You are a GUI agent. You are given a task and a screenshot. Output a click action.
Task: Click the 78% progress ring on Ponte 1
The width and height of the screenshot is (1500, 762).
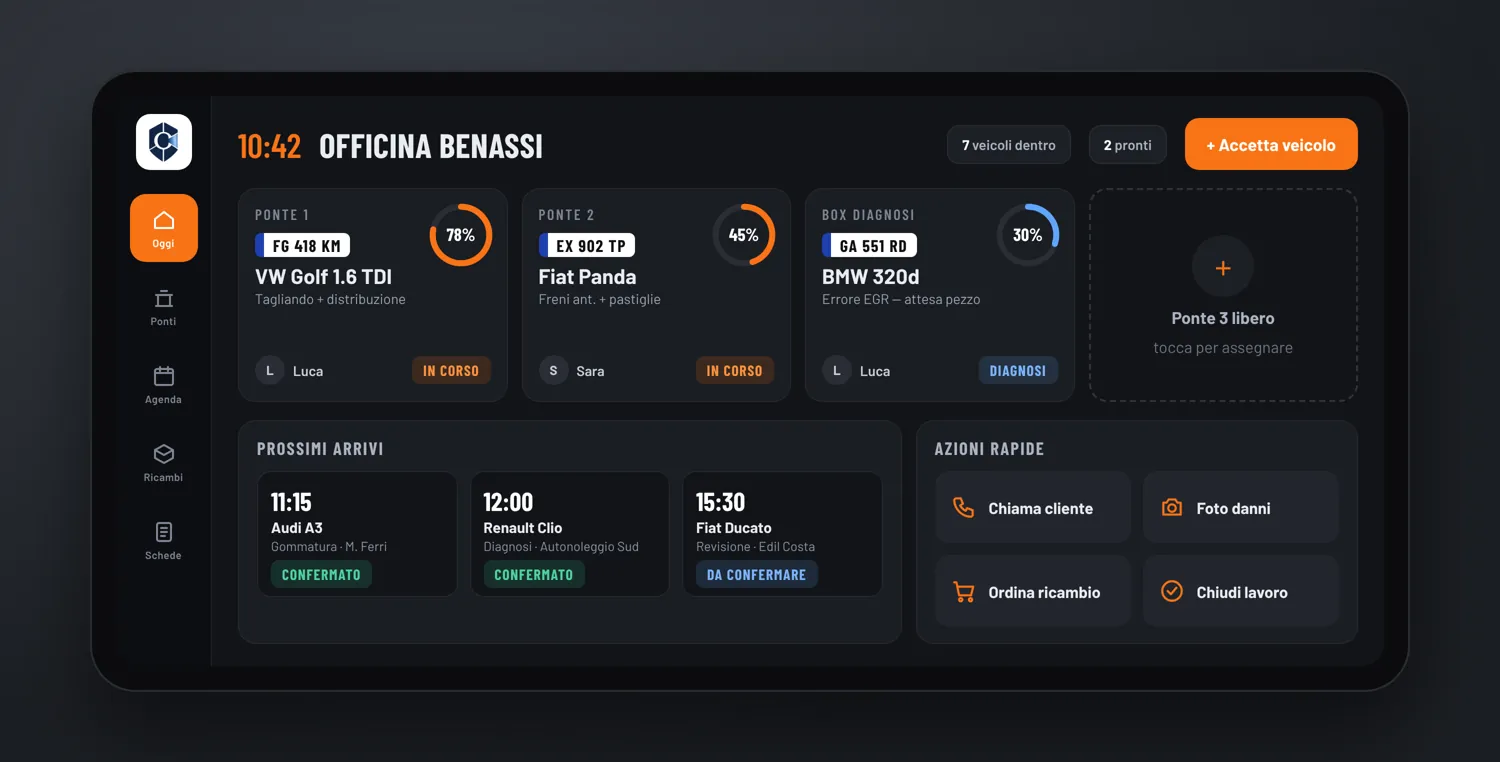(x=461, y=235)
